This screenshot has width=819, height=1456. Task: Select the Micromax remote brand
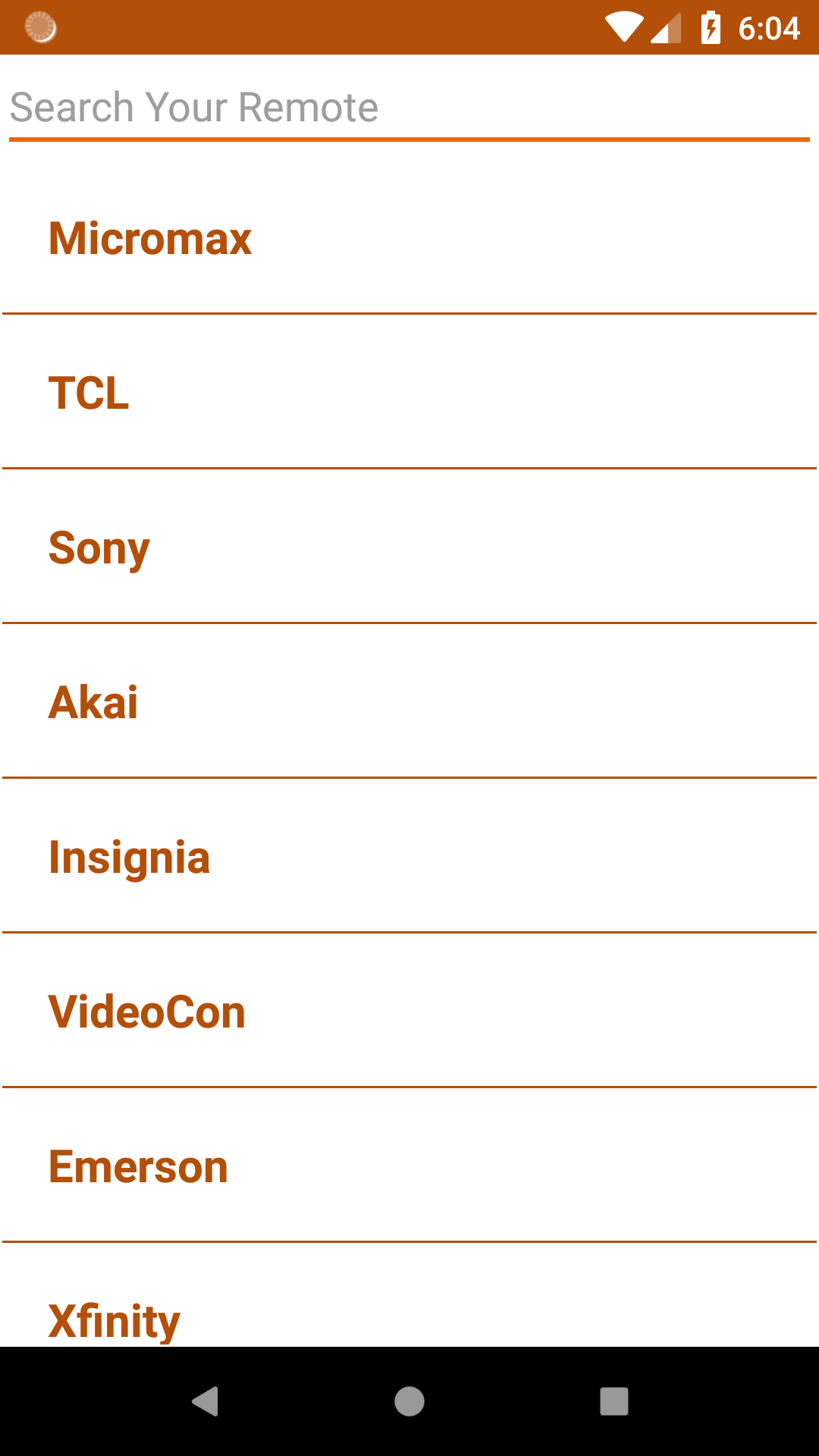150,238
